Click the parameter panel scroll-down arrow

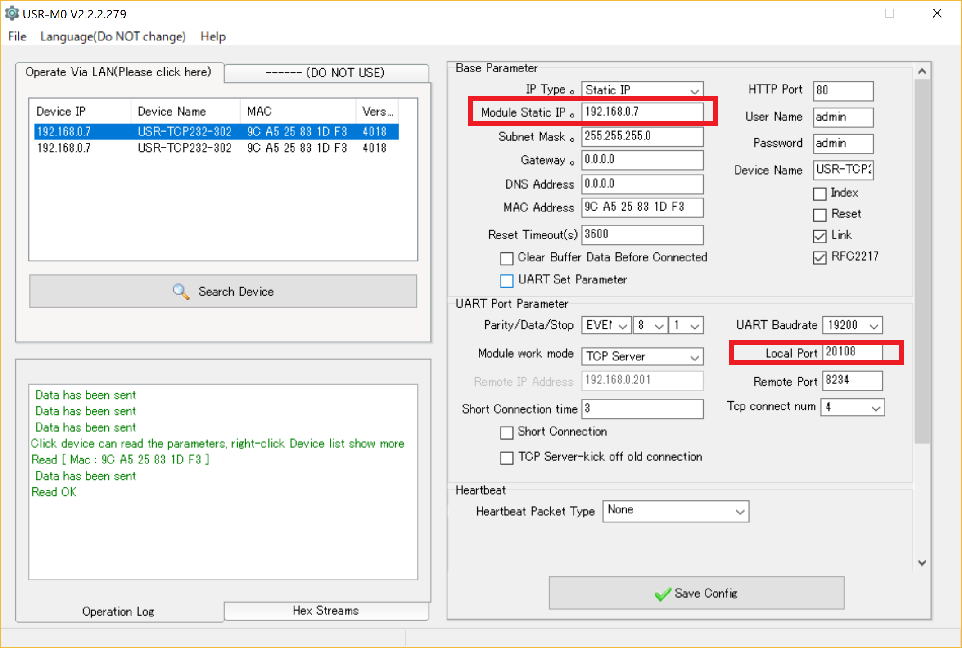[922, 562]
